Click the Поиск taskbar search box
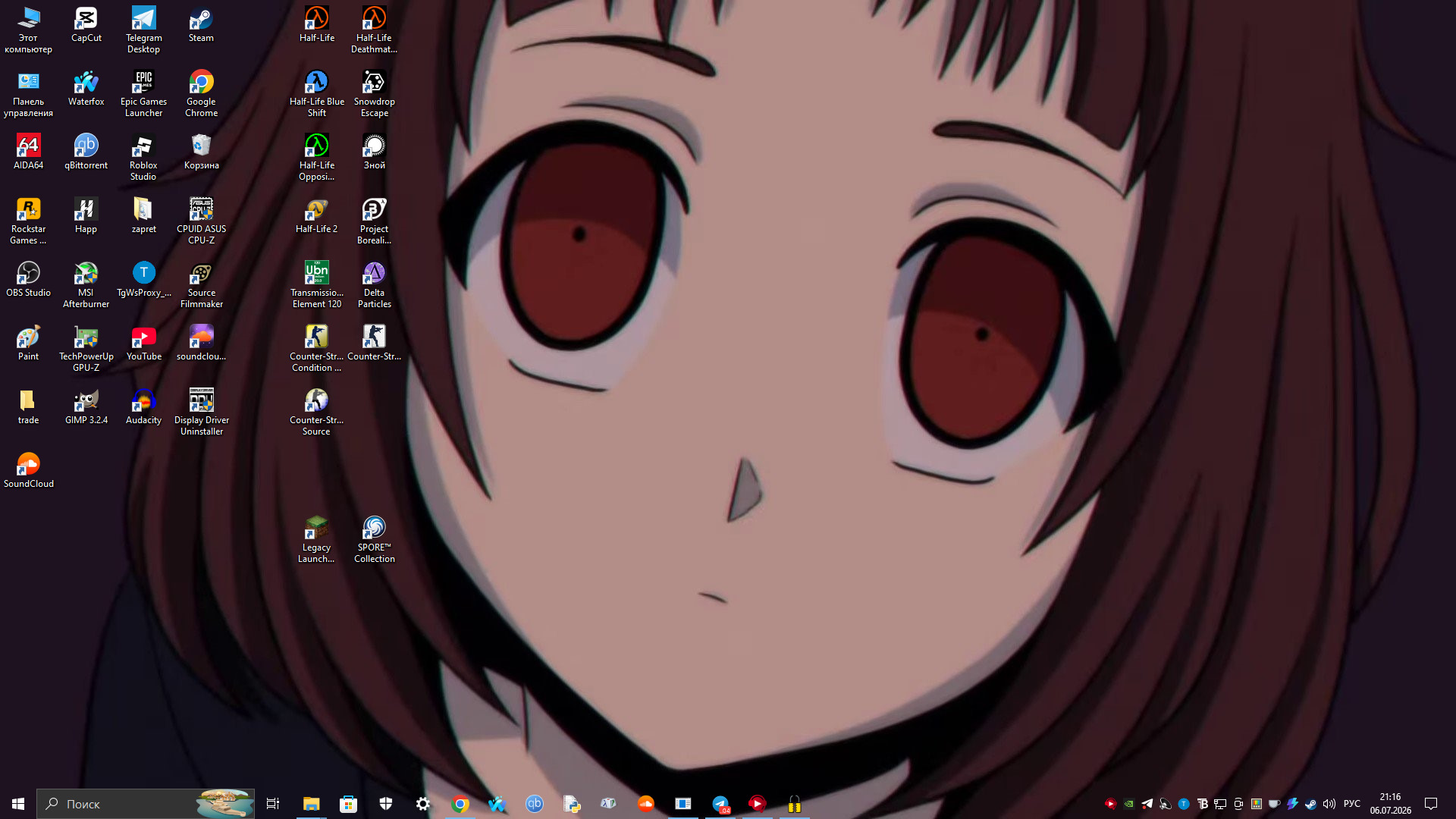This screenshot has width=1456, height=819. (146, 804)
